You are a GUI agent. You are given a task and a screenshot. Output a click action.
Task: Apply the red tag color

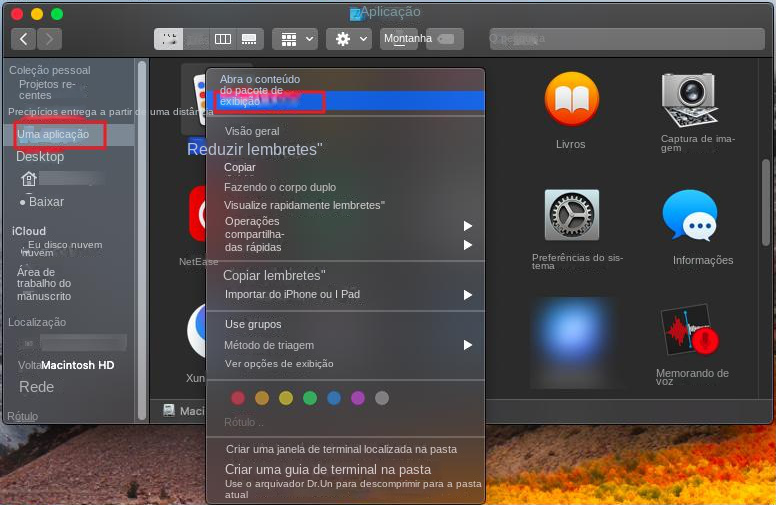[238, 398]
